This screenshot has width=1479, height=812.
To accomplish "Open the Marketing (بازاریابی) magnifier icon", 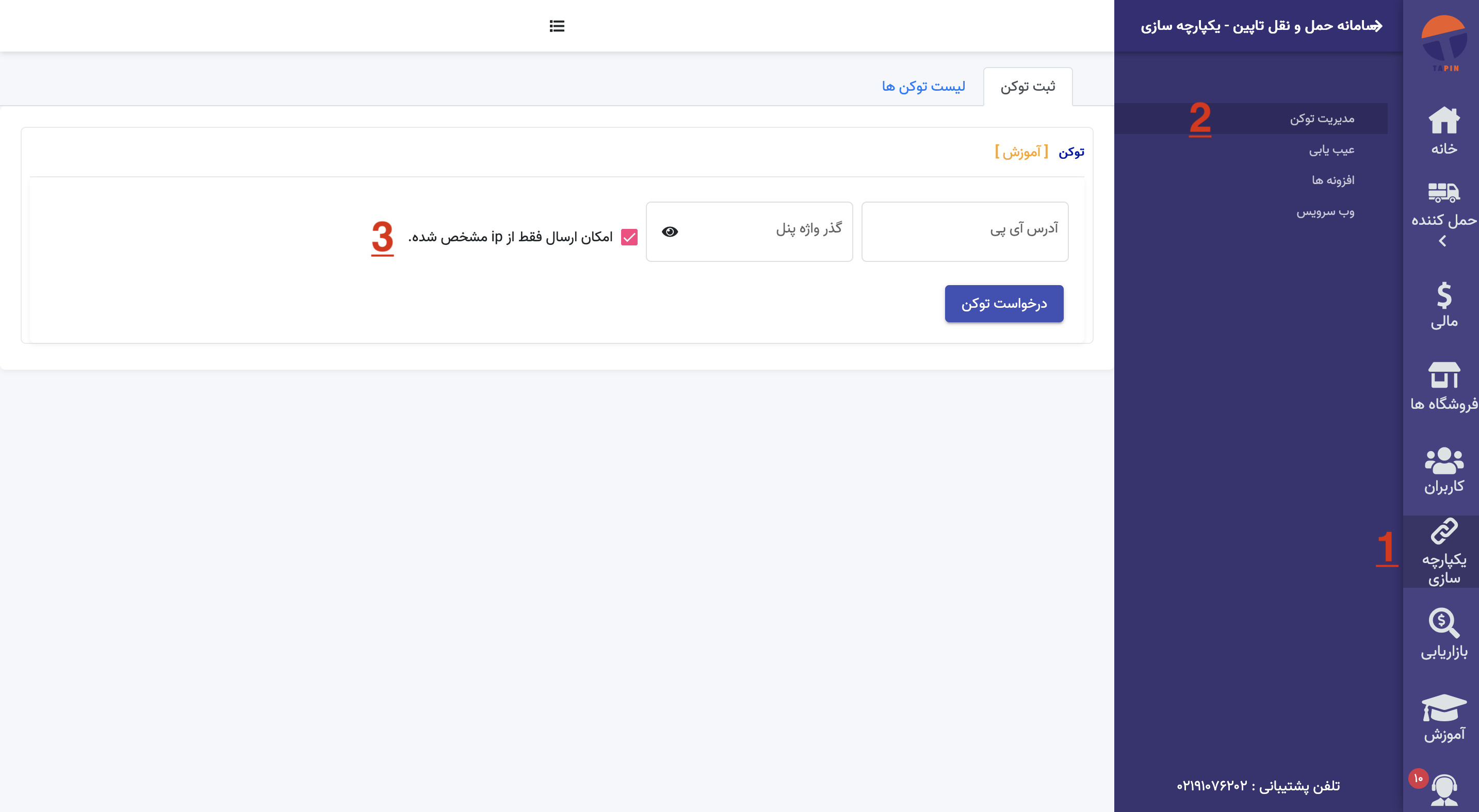I will point(1443,623).
